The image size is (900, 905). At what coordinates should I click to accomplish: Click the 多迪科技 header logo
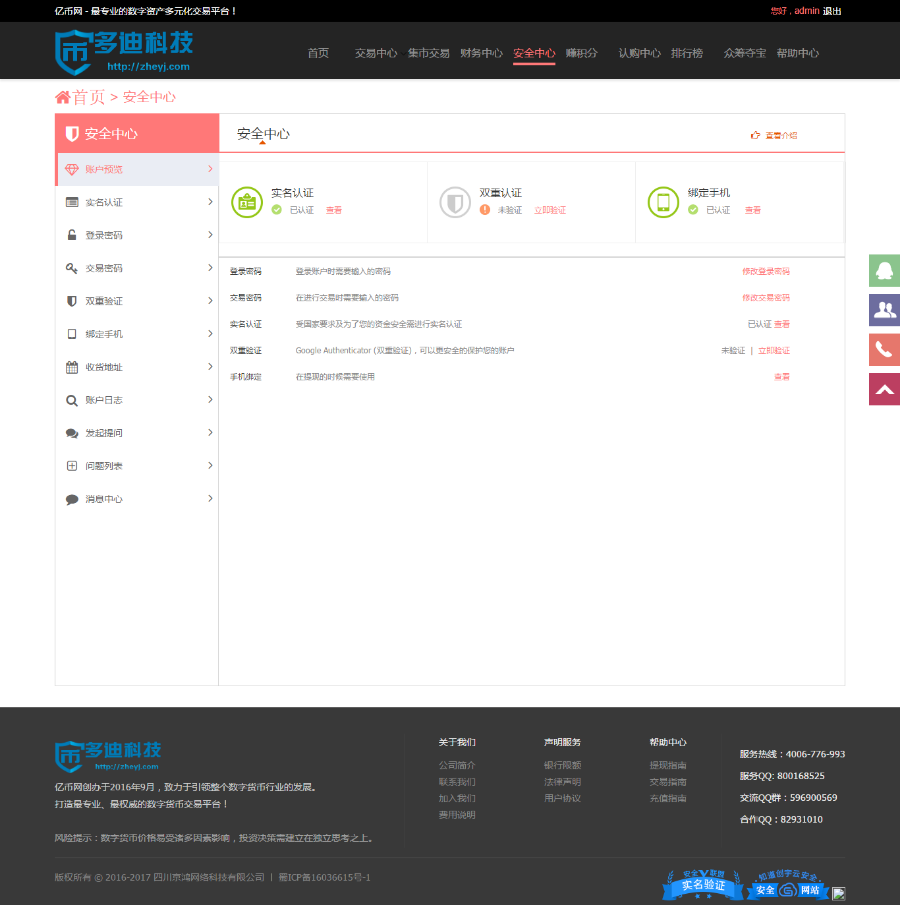point(124,53)
